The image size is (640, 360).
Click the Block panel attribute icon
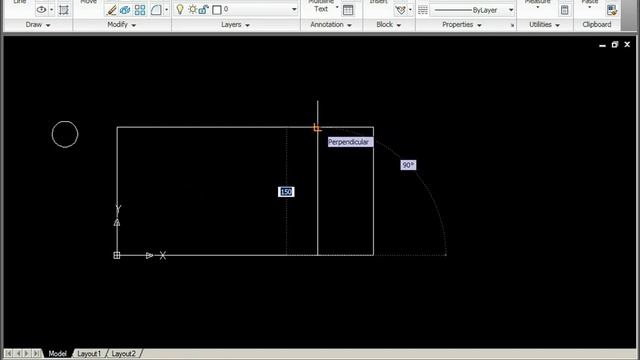[401, 10]
